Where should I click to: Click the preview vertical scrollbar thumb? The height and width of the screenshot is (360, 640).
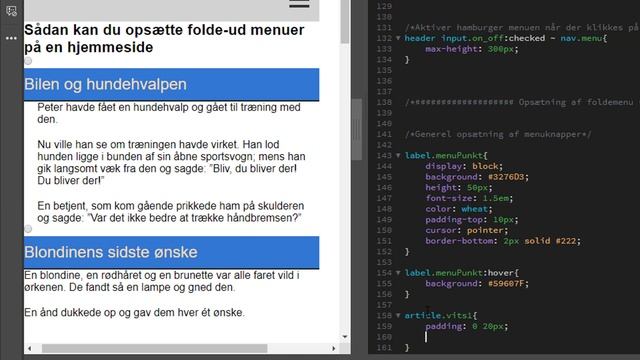point(345,21)
